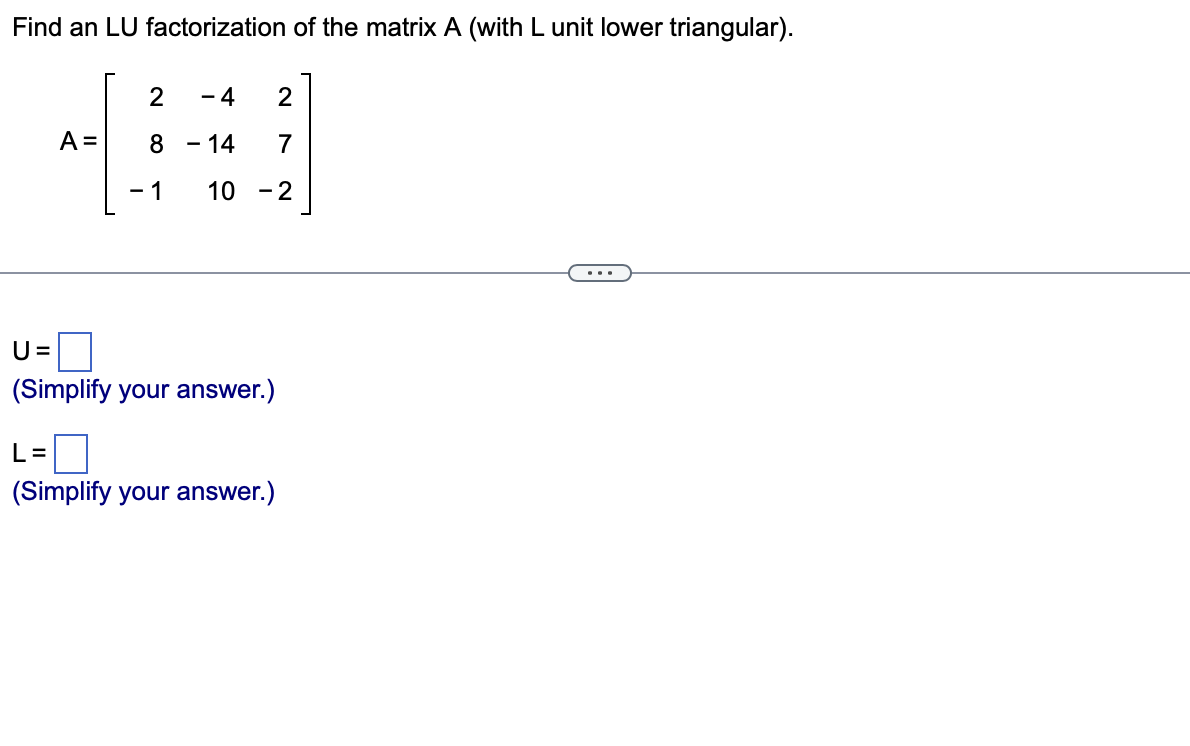The image size is (1190, 746).
Task: Select the entry 10 in matrix row three
Action: click(x=221, y=191)
